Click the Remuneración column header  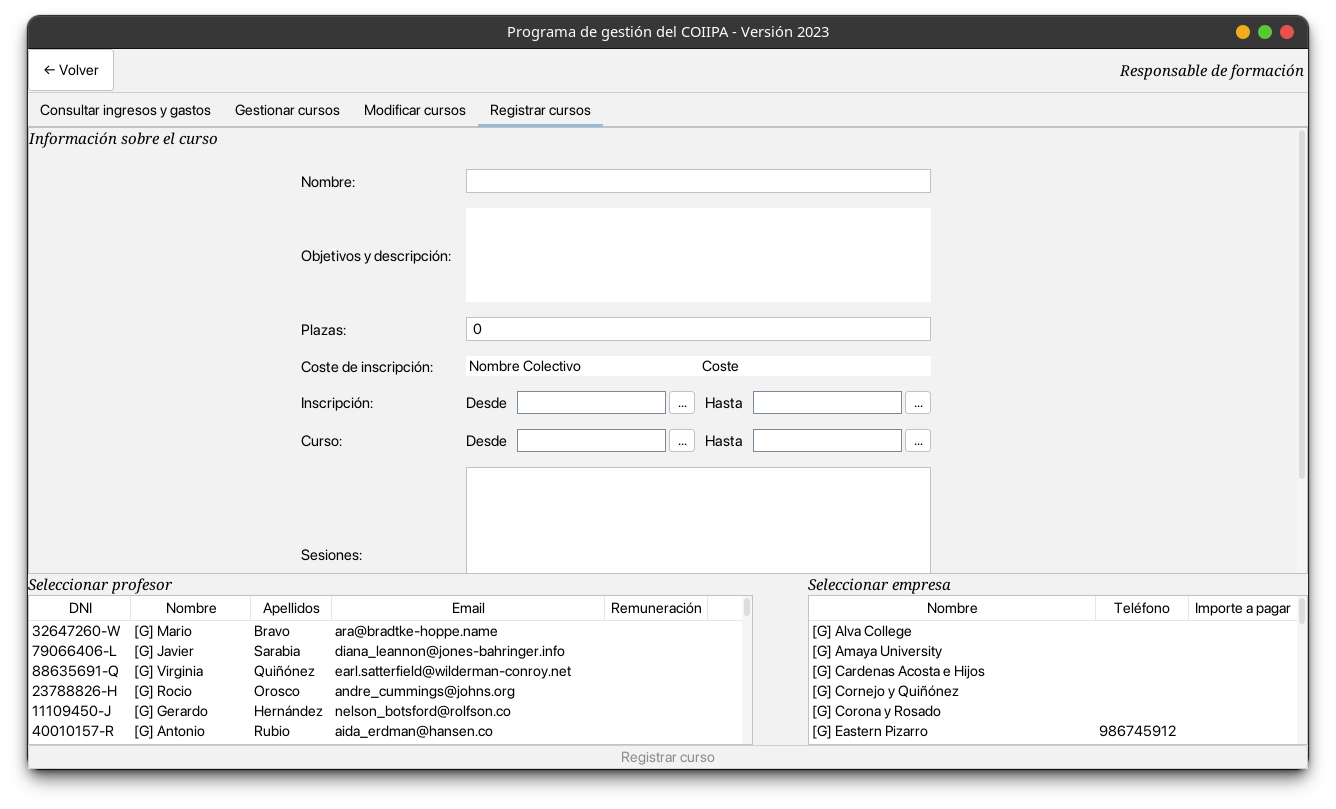[656, 608]
